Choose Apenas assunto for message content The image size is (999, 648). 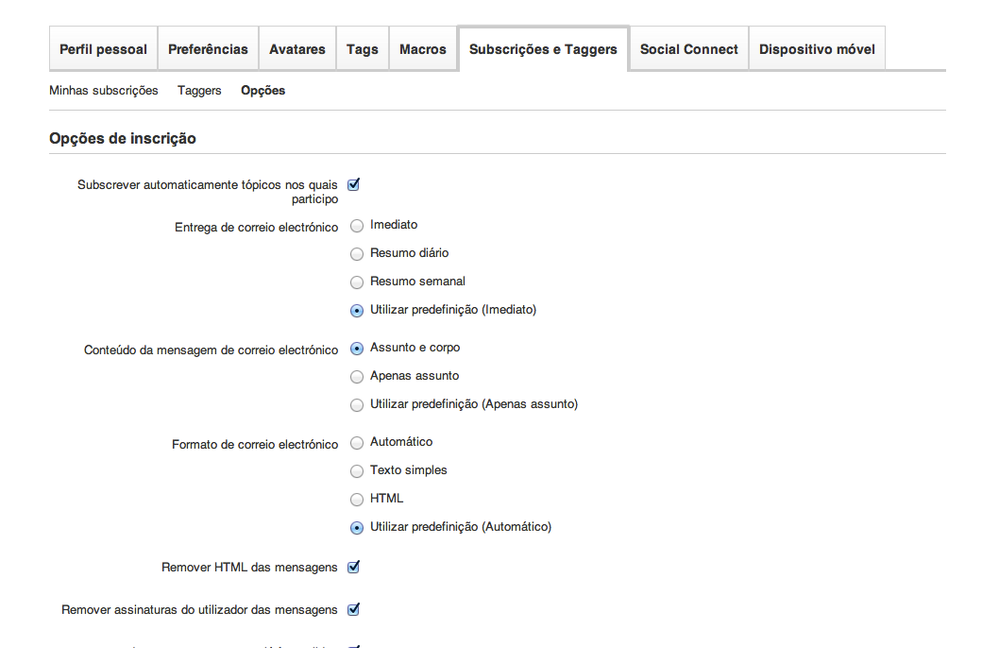click(x=357, y=377)
